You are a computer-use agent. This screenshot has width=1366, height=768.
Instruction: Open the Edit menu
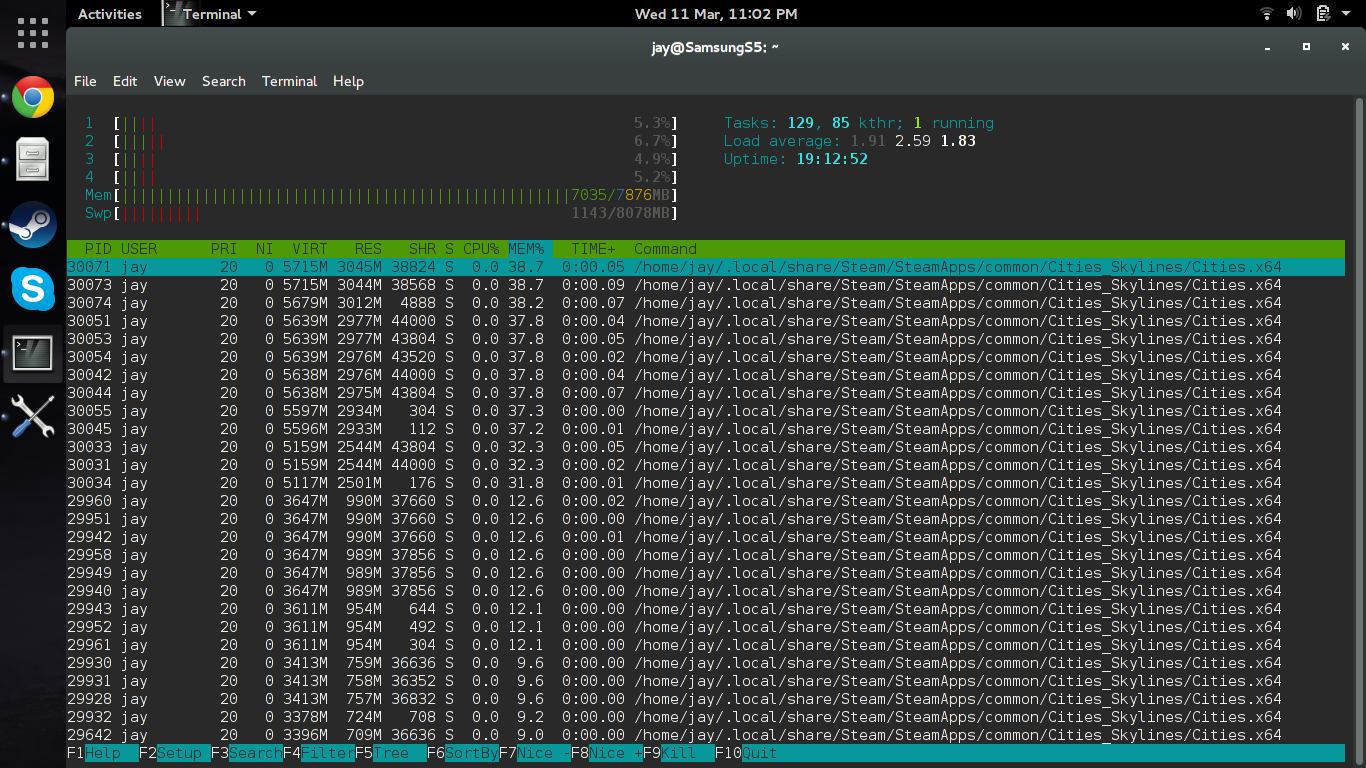pyautogui.click(x=125, y=81)
